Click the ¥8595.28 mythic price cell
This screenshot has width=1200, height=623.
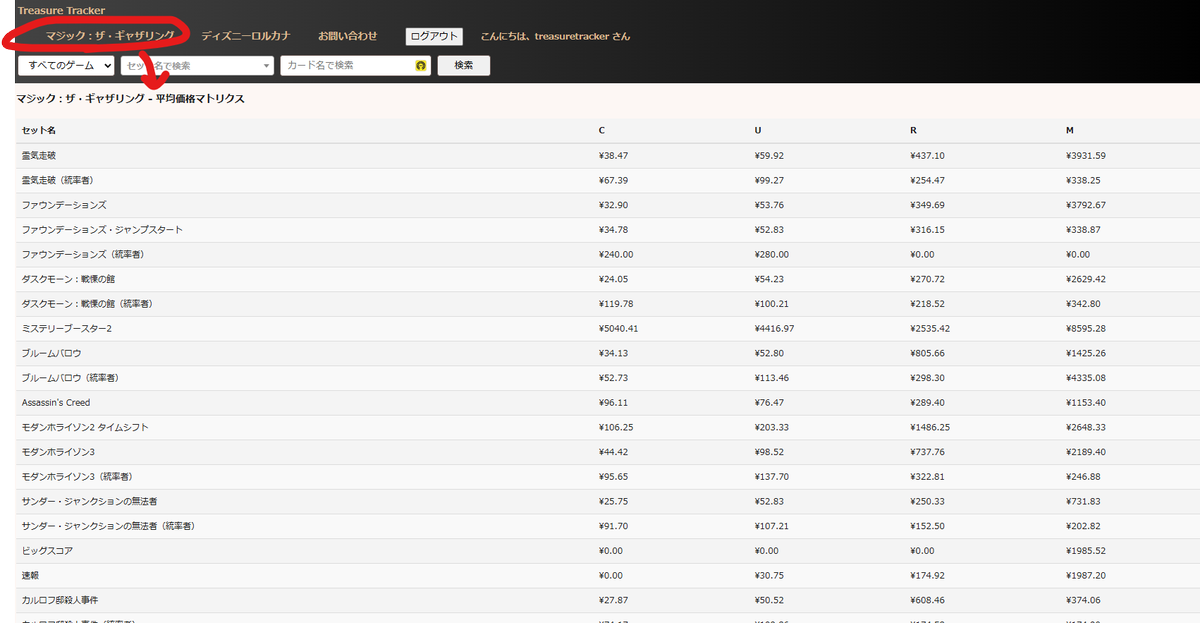(1086, 329)
